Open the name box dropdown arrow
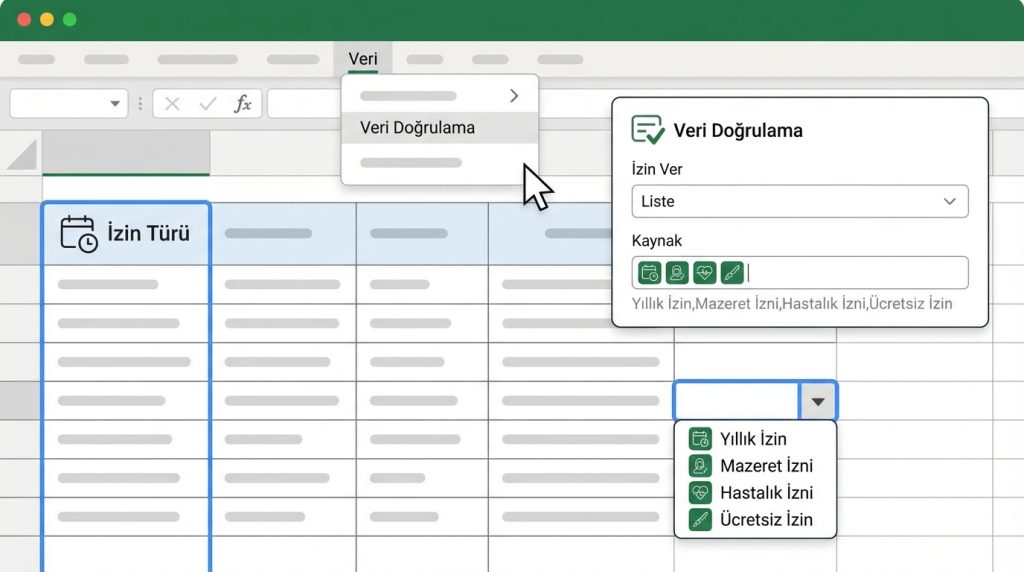Image resolution: width=1024 pixels, height=572 pixels. click(114, 104)
